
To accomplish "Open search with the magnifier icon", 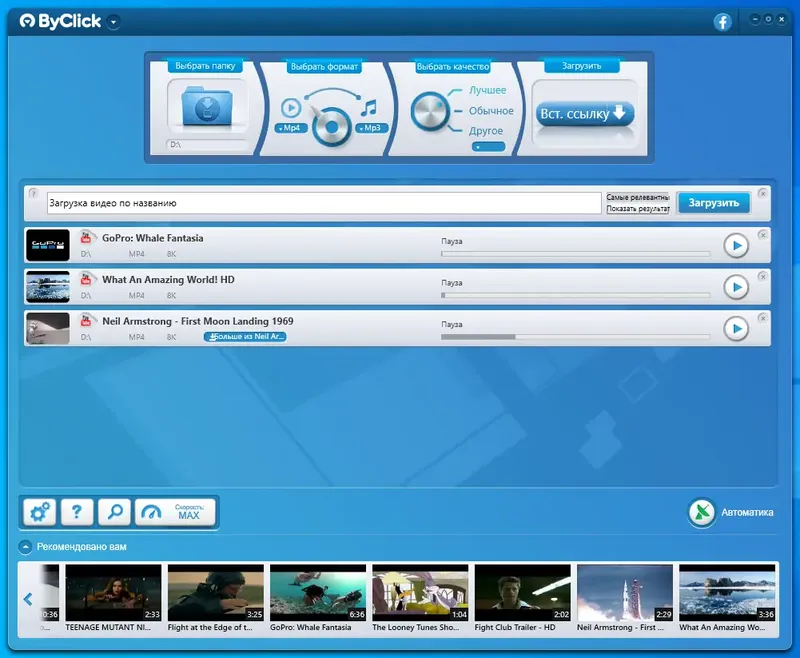I will [x=115, y=512].
